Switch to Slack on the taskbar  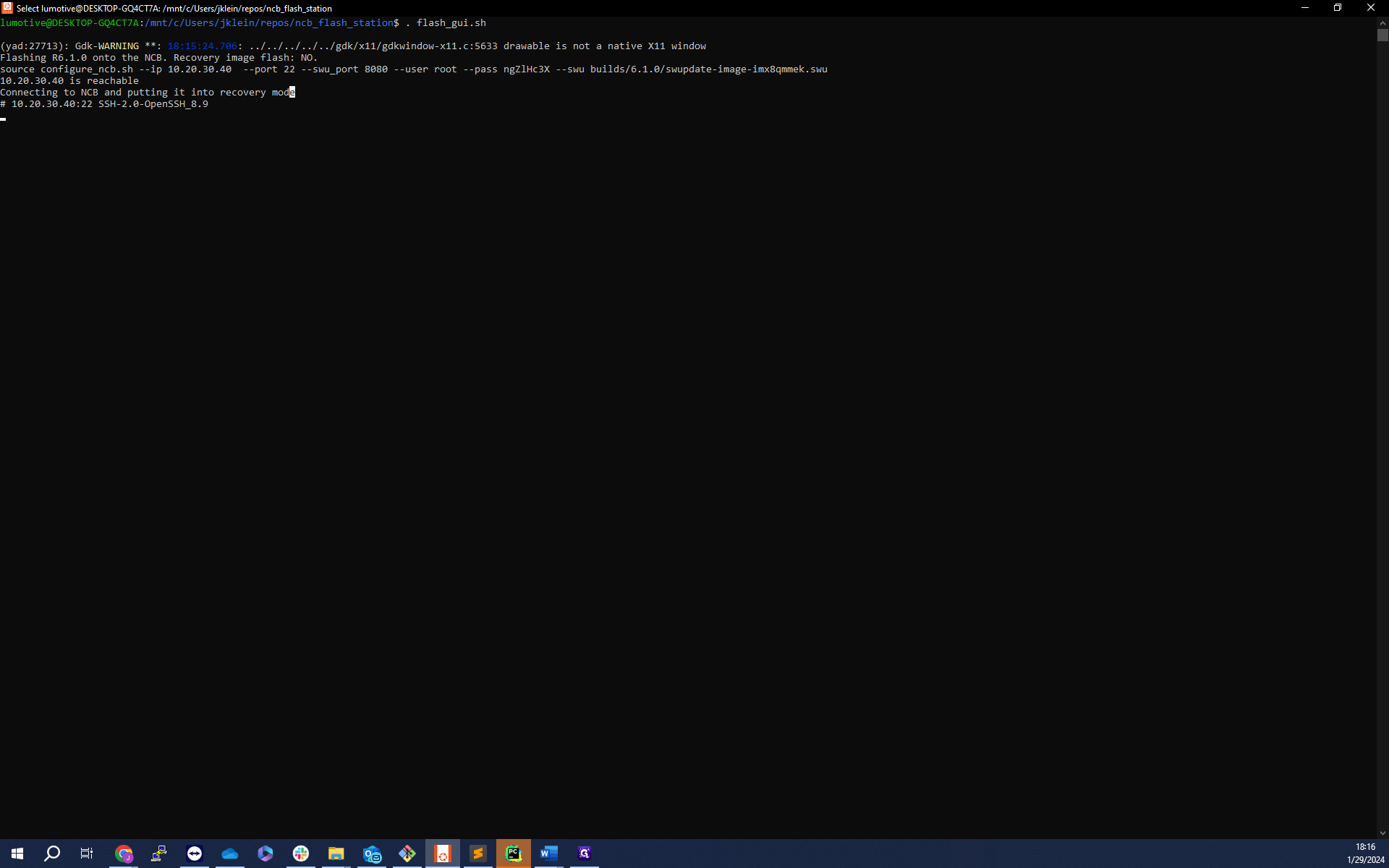point(301,854)
